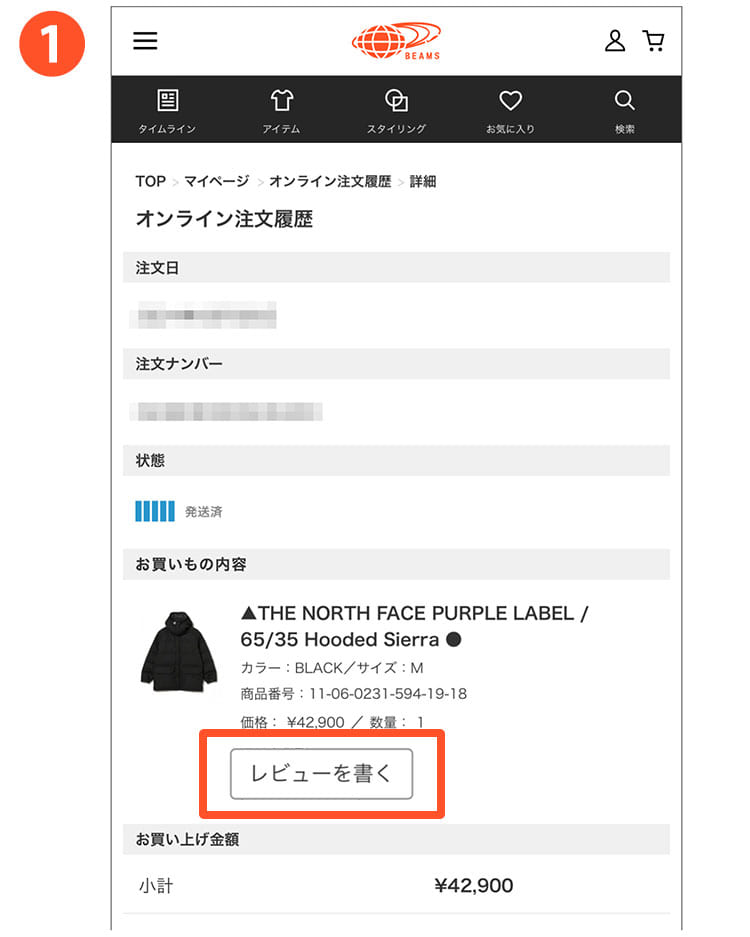Open the hamburger menu

[x=146, y=41]
